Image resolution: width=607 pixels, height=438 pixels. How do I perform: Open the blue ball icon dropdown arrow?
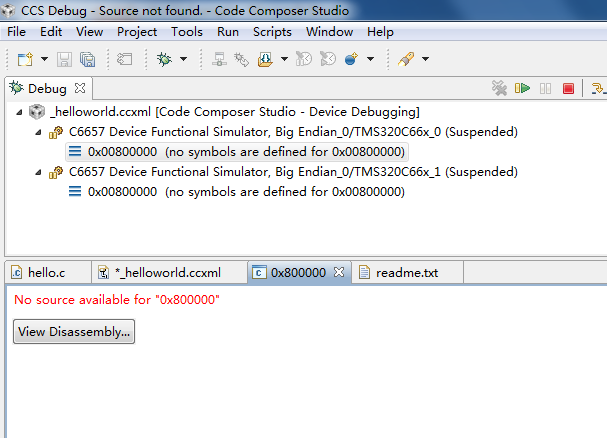point(370,59)
